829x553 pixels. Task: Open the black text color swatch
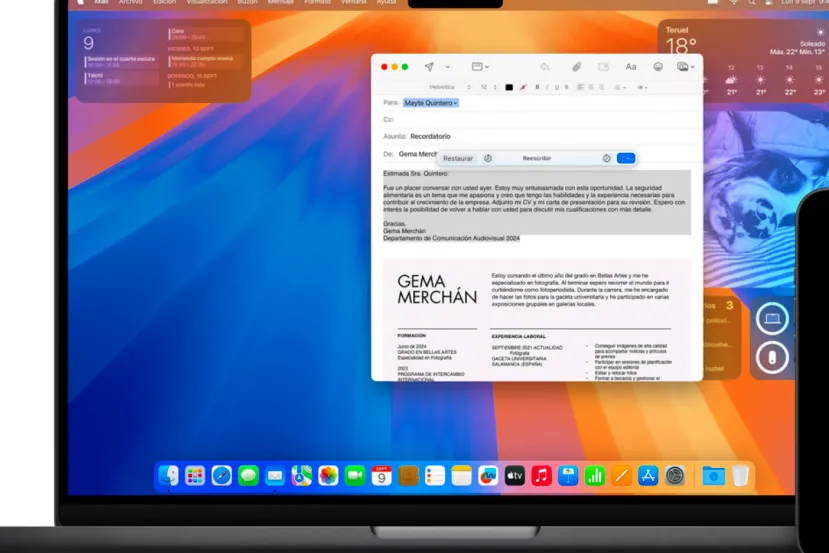click(x=509, y=87)
